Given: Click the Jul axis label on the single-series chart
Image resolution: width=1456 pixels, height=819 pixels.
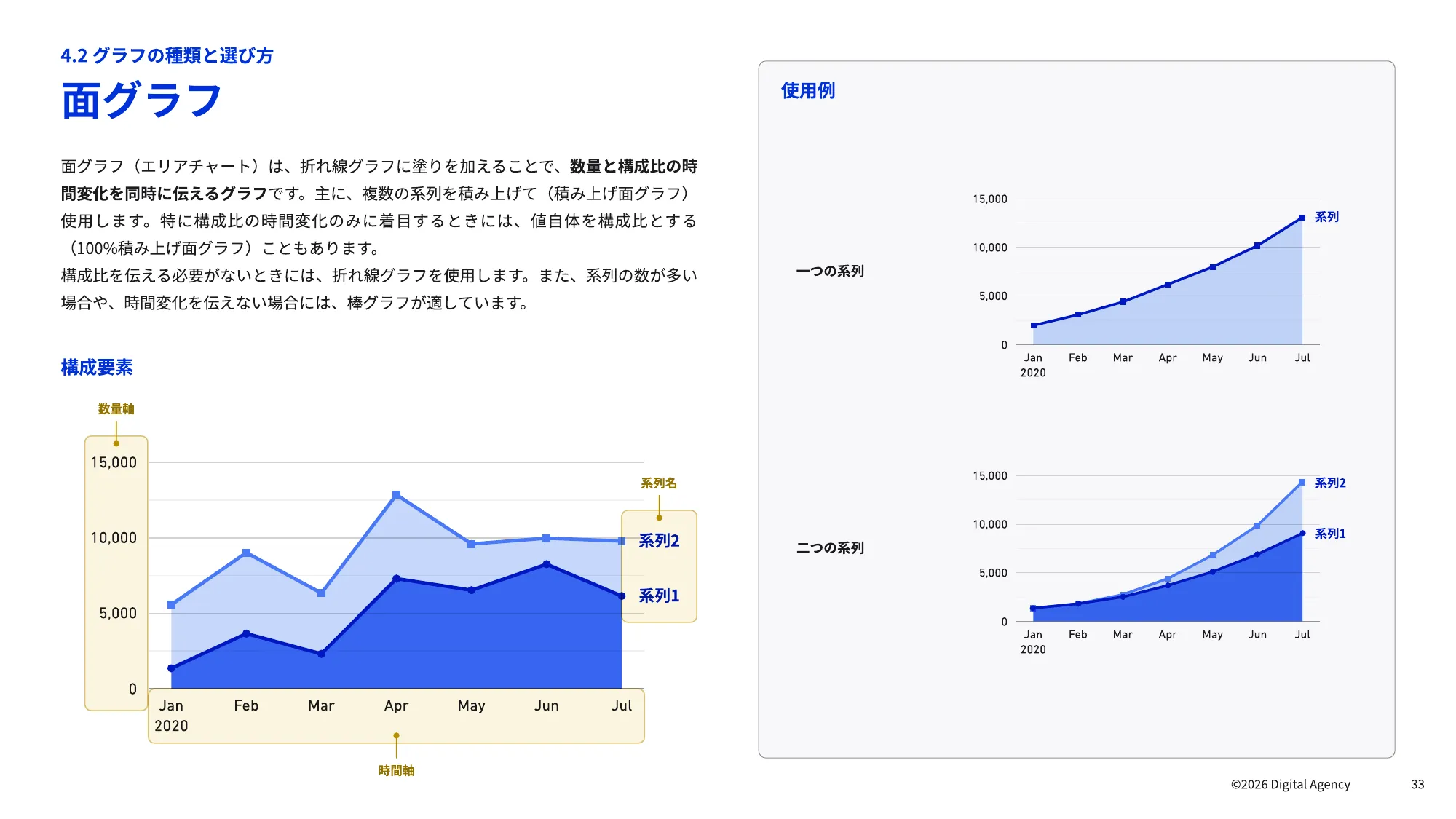Looking at the screenshot, I should (1302, 357).
